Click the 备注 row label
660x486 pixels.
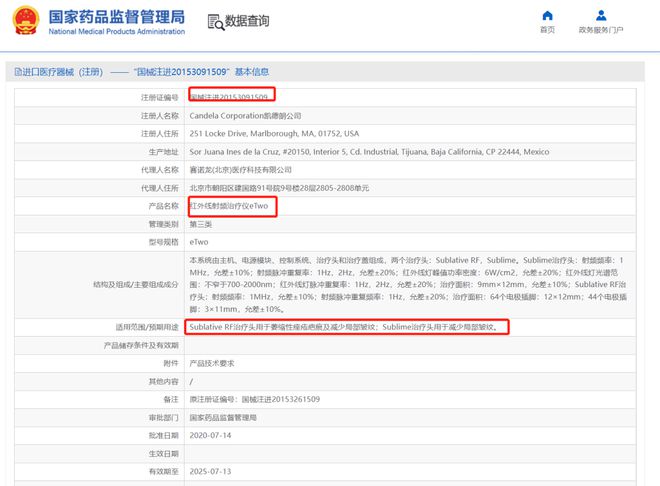pos(171,399)
